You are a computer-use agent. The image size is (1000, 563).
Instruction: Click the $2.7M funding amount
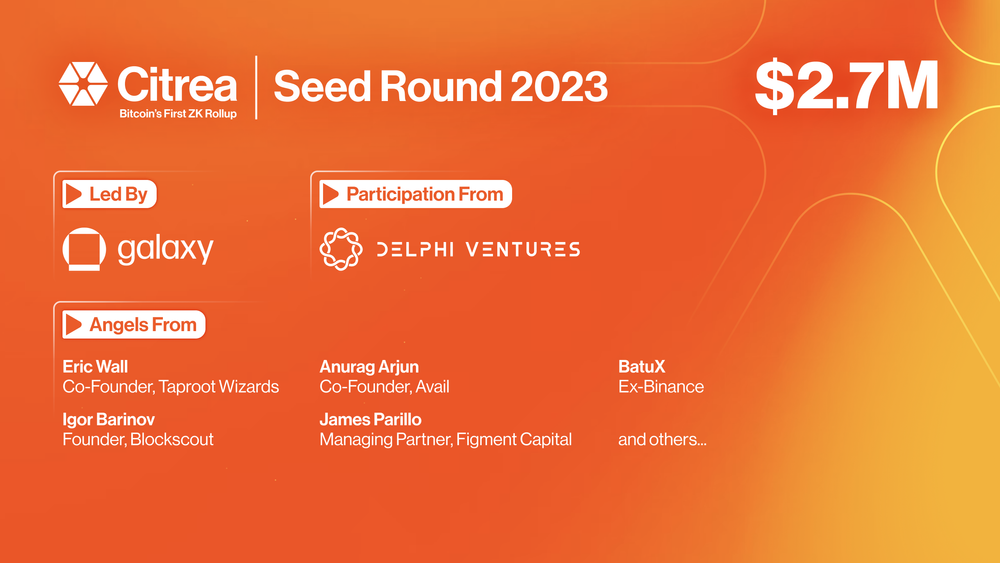click(x=846, y=86)
